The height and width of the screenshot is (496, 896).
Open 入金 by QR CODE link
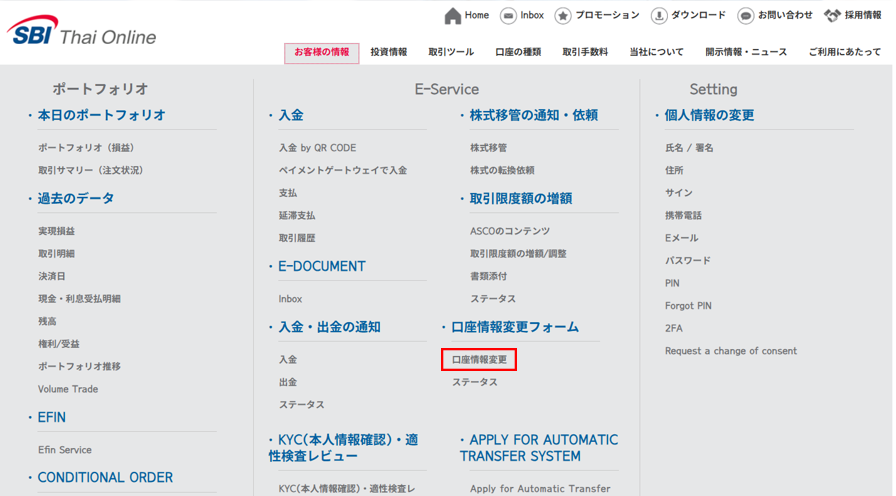pos(317,147)
